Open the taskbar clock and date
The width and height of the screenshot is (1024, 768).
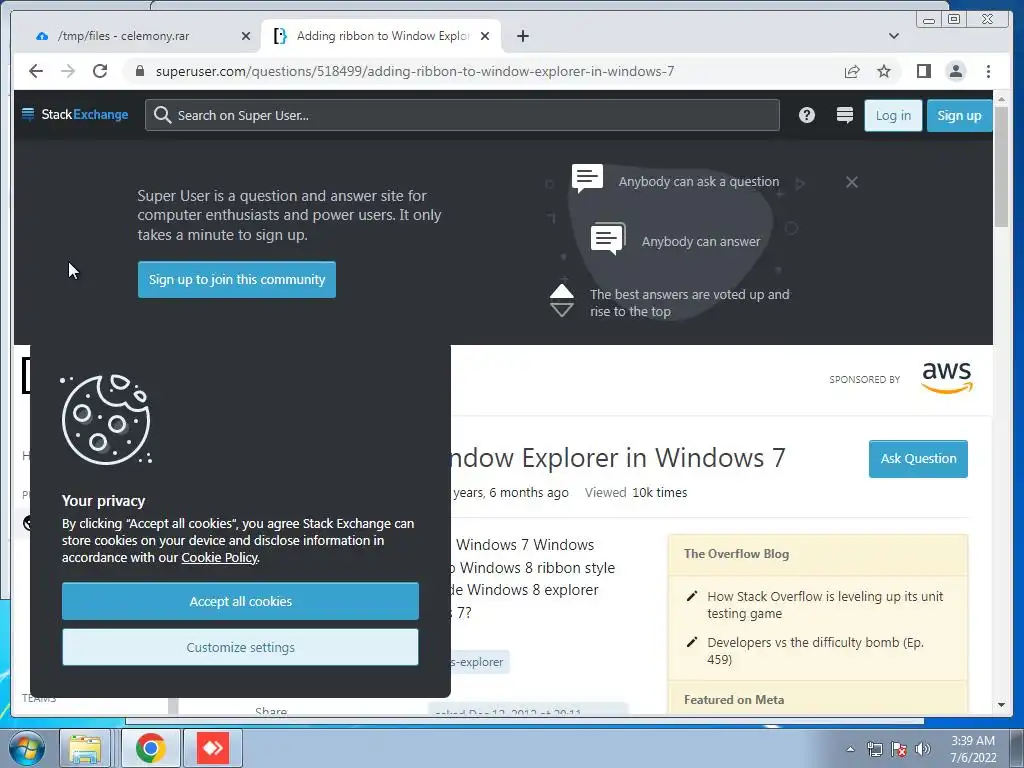972,749
